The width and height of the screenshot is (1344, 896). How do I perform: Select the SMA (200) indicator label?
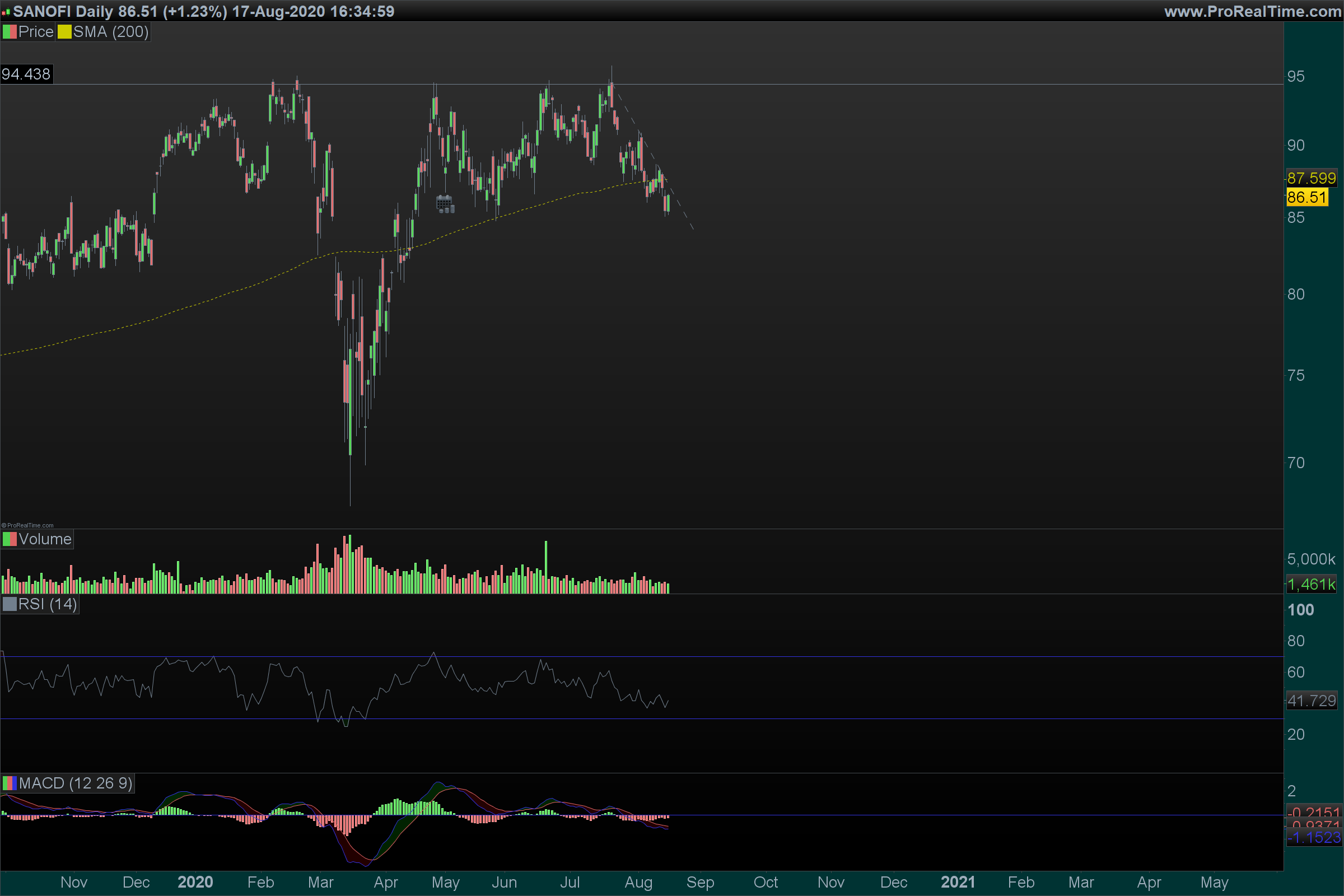[110, 32]
